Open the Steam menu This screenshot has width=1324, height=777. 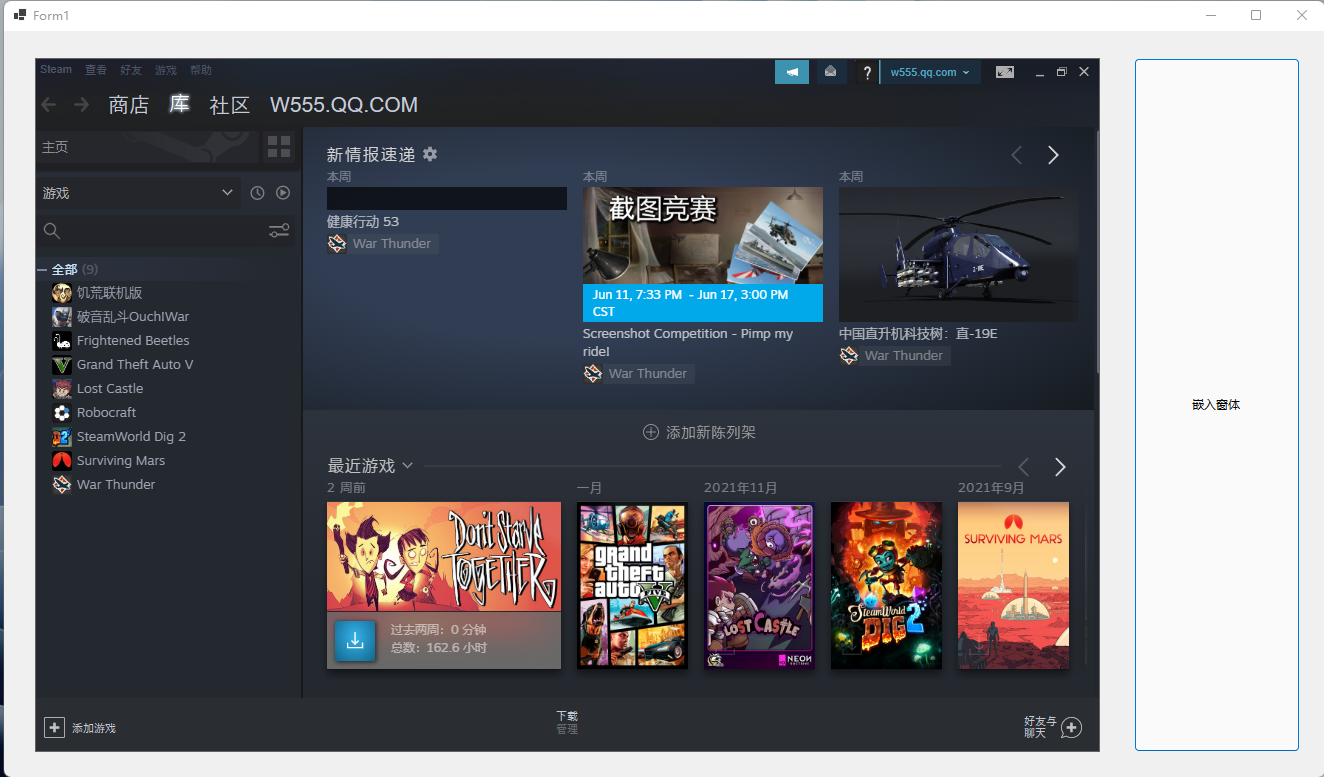click(x=56, y=70)
